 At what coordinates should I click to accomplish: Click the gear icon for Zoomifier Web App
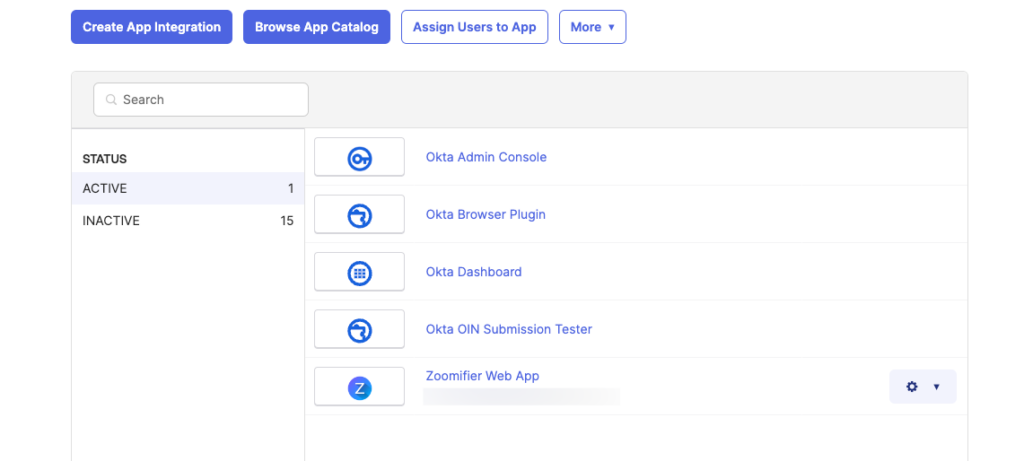click(x=912, y=387)
